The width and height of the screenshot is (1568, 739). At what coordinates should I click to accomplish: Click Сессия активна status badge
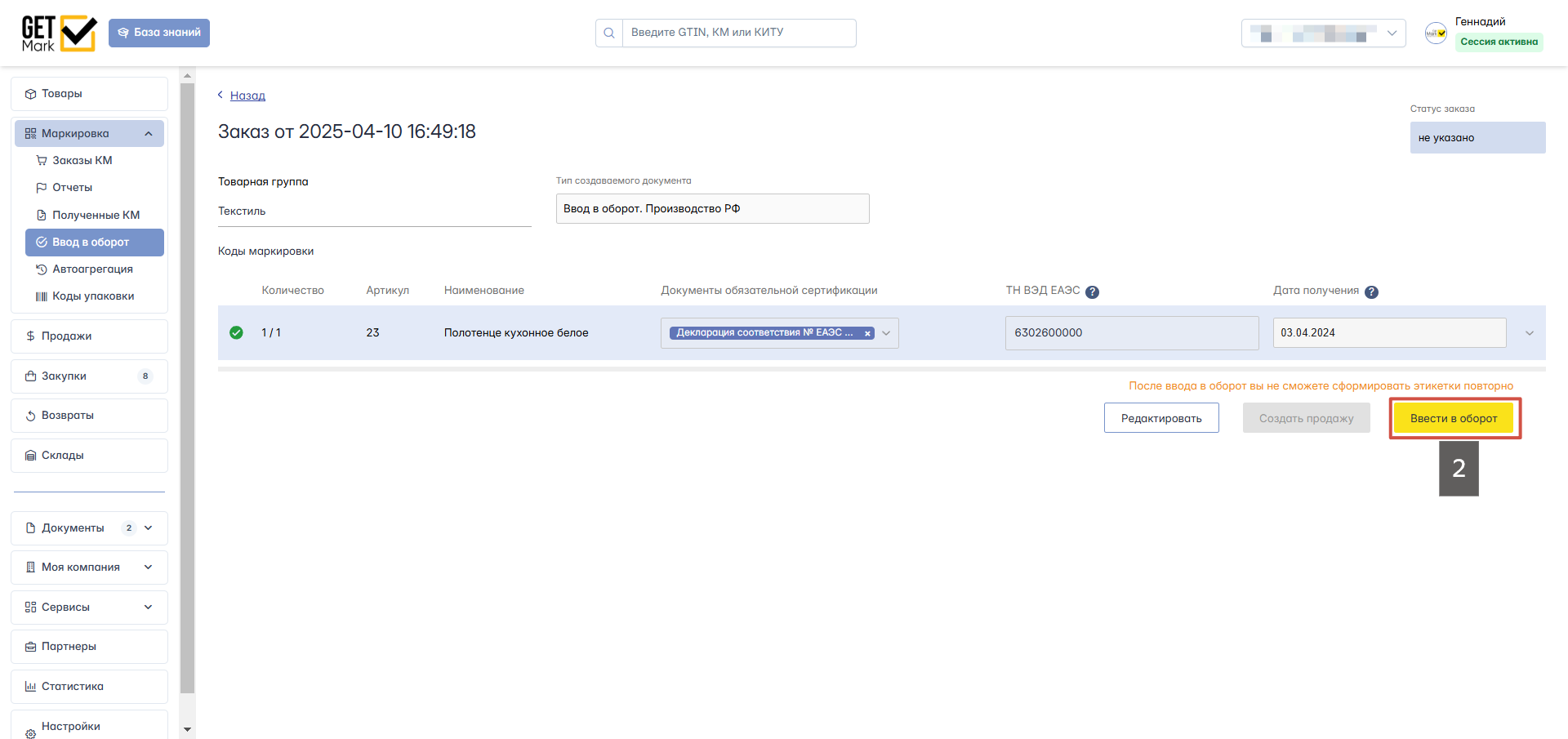tap(1499, 42)
